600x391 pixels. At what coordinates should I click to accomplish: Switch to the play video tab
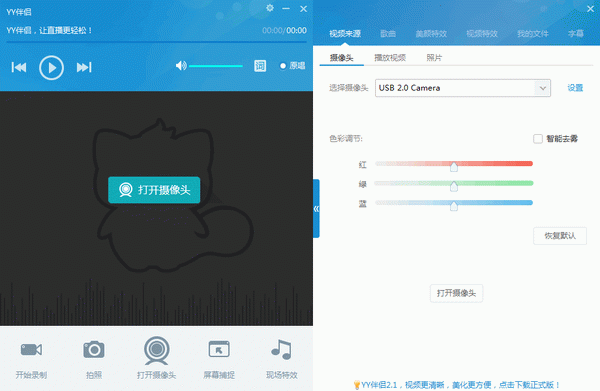[x=390, y=58]
